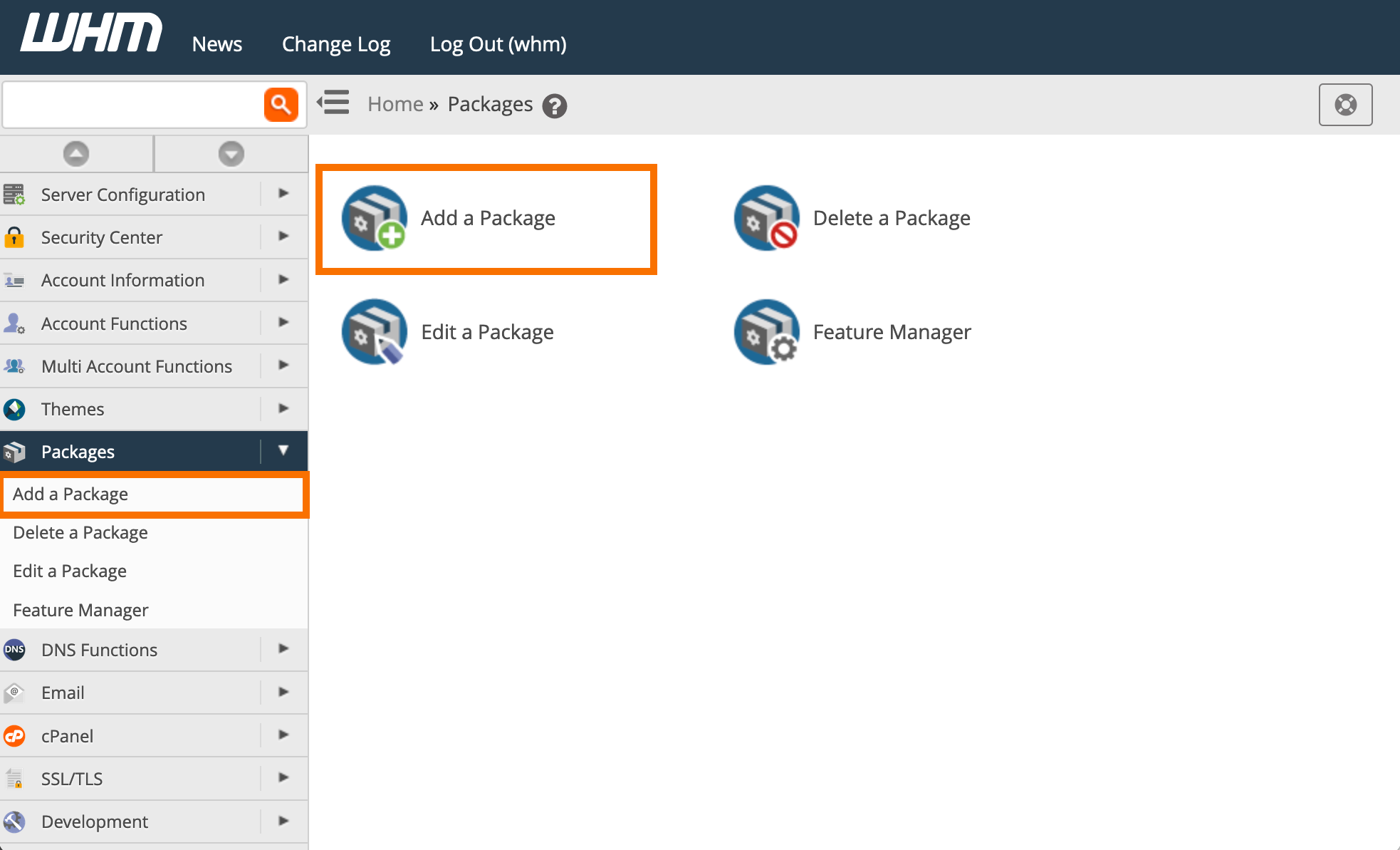
Task: Open Themes label in sidebar
Action: [x=73, y=409]
